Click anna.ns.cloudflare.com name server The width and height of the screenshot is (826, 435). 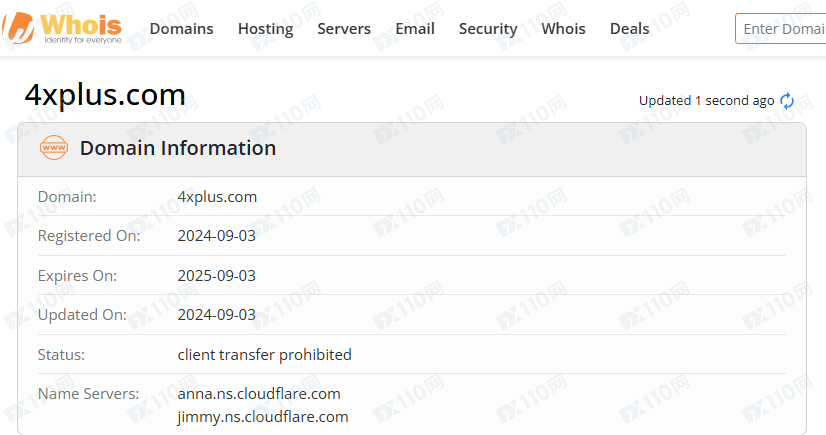pyautogui.click(x=259, y=393)
